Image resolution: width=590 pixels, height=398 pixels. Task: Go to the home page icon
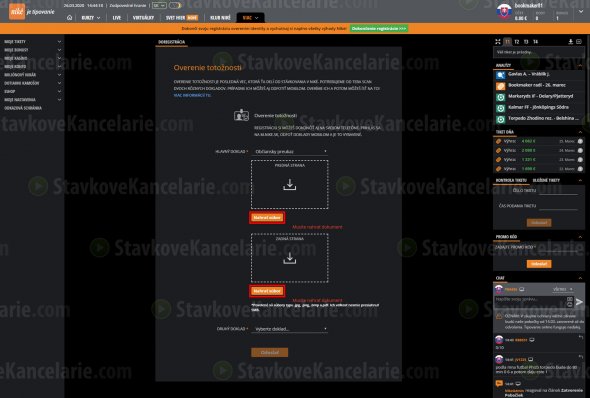point(69,18)
